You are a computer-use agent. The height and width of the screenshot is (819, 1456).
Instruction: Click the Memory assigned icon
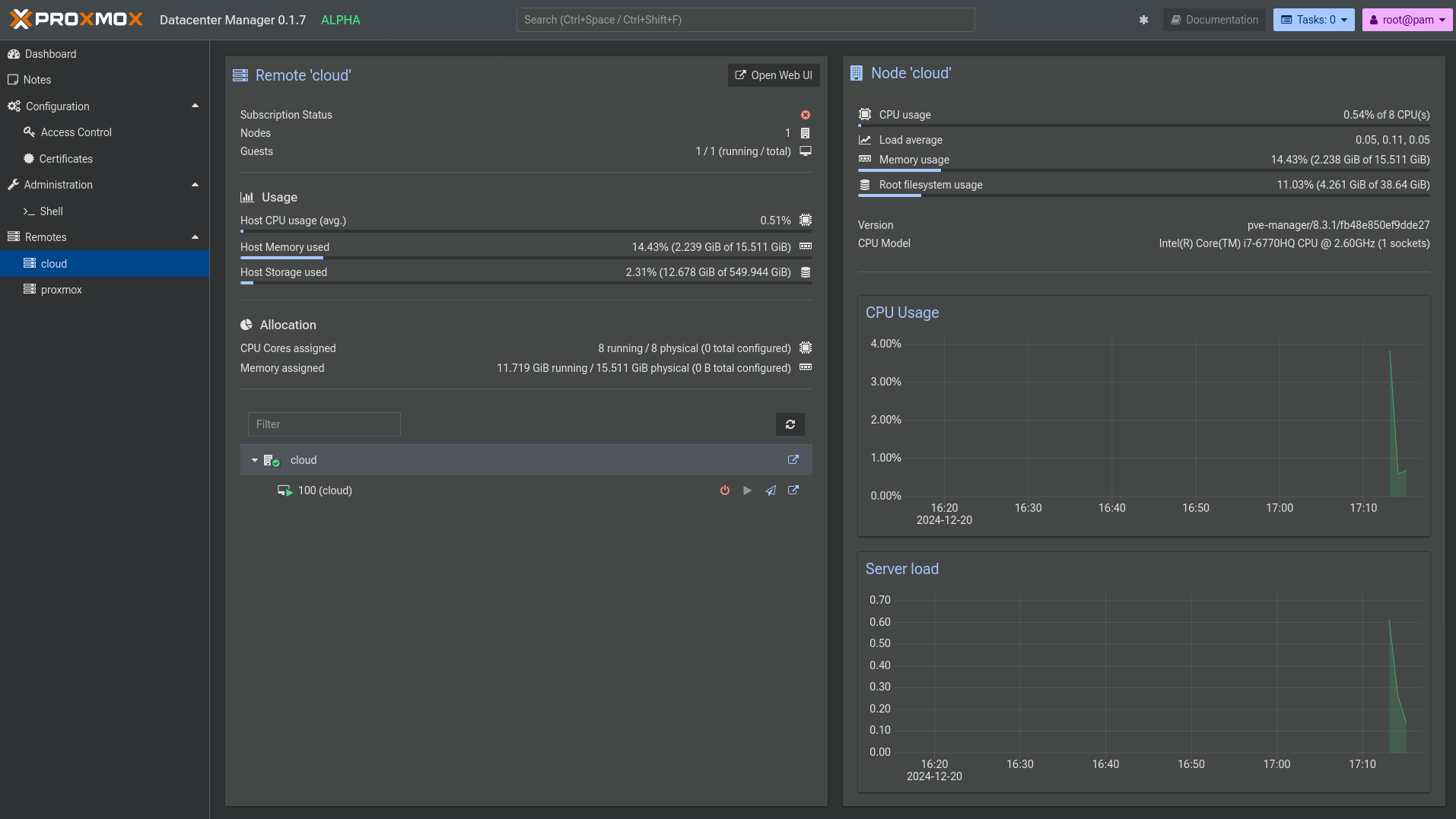point(806,367)
